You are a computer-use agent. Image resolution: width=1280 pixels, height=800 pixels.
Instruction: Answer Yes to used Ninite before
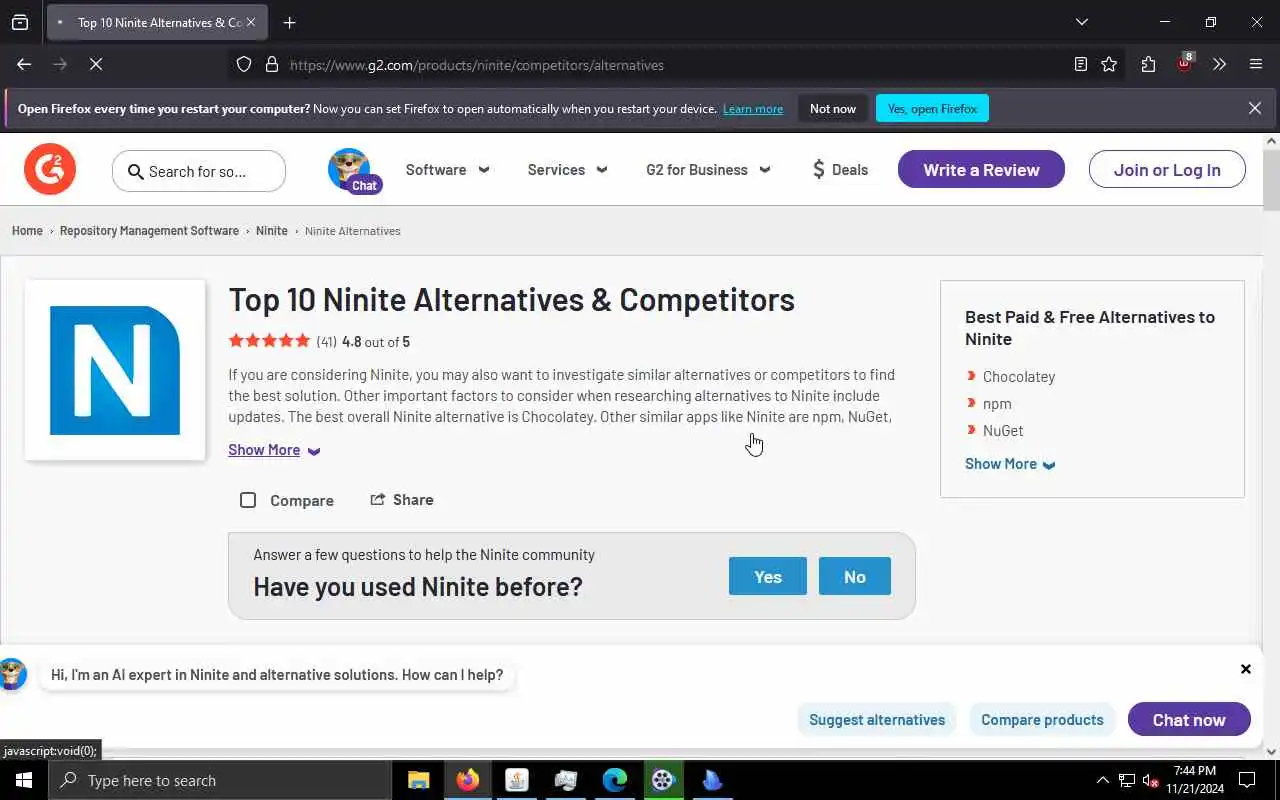click(768, 576)
